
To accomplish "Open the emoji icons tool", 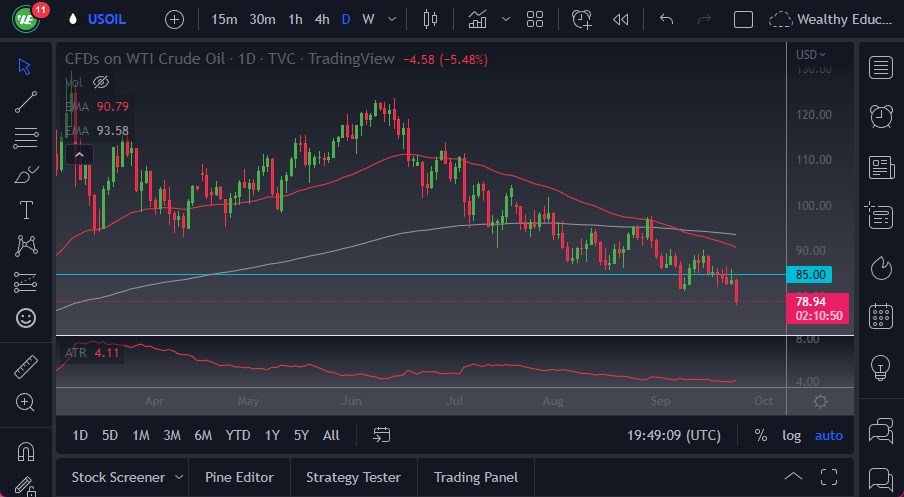I will pos(26,318).
